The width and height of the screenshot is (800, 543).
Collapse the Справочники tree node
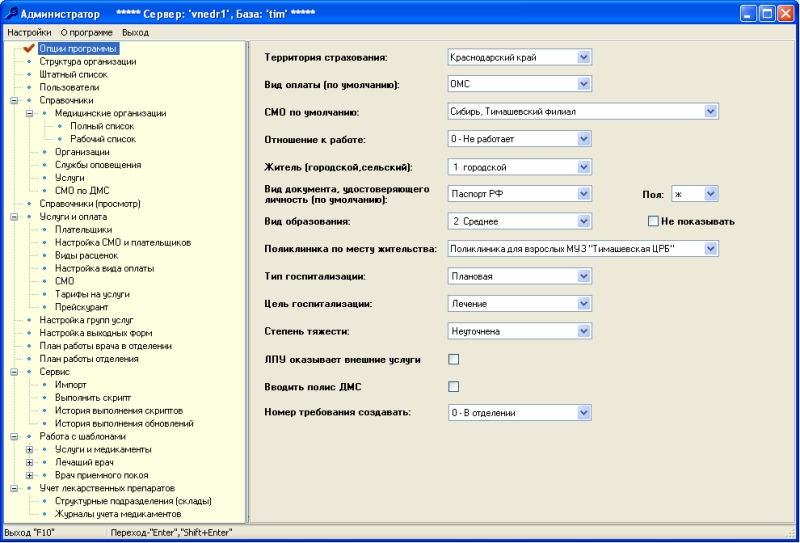coord(14,101)
